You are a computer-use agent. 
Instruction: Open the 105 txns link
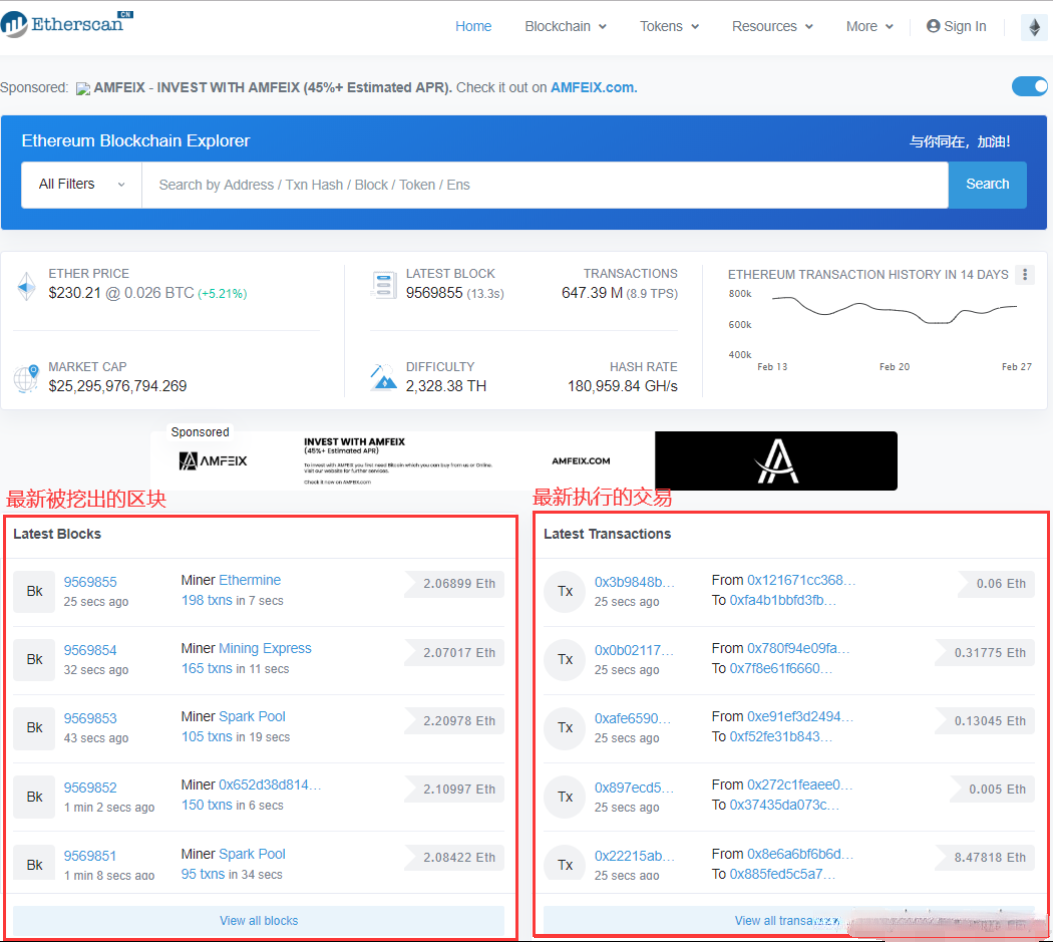pos(207,737)
